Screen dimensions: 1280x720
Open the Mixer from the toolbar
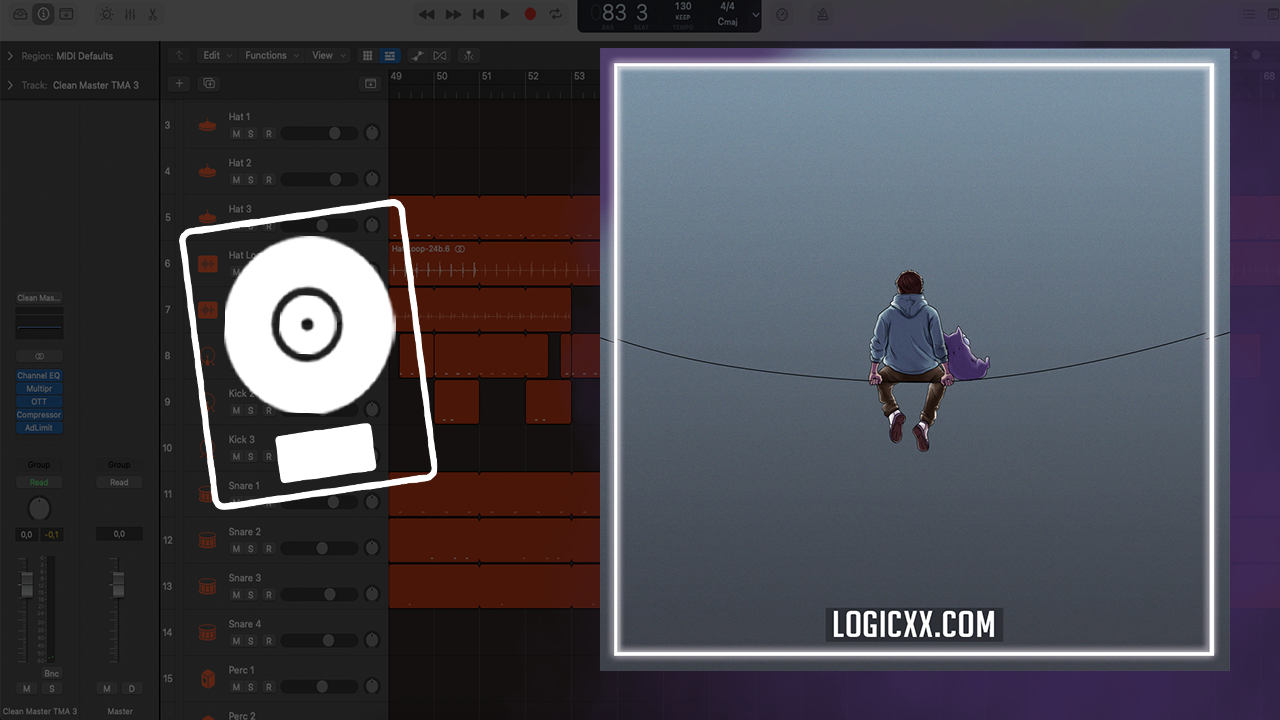pyautogui.click(x=130, y=14)
